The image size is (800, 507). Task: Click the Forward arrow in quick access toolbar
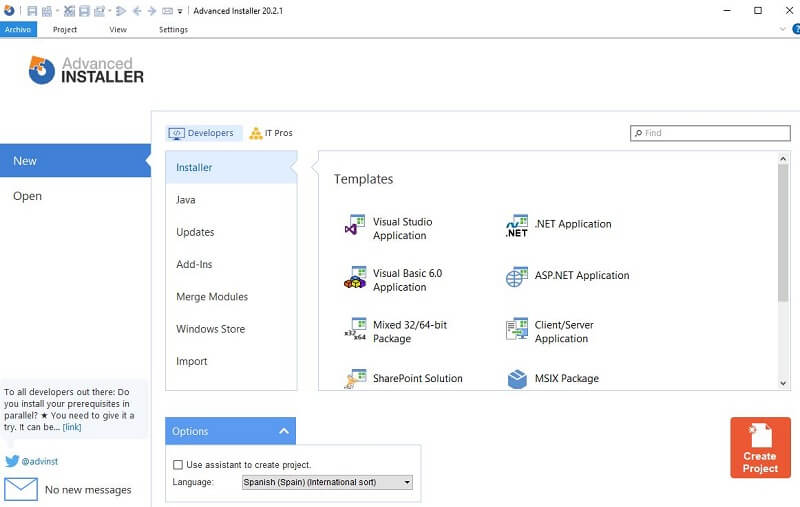[152, 11]
